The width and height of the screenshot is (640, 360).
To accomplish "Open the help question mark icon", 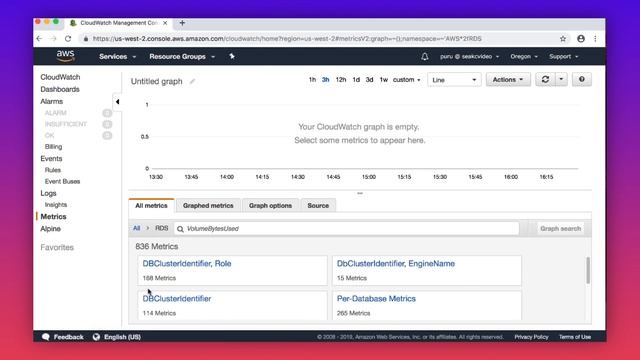I will [x=582, y=80].
